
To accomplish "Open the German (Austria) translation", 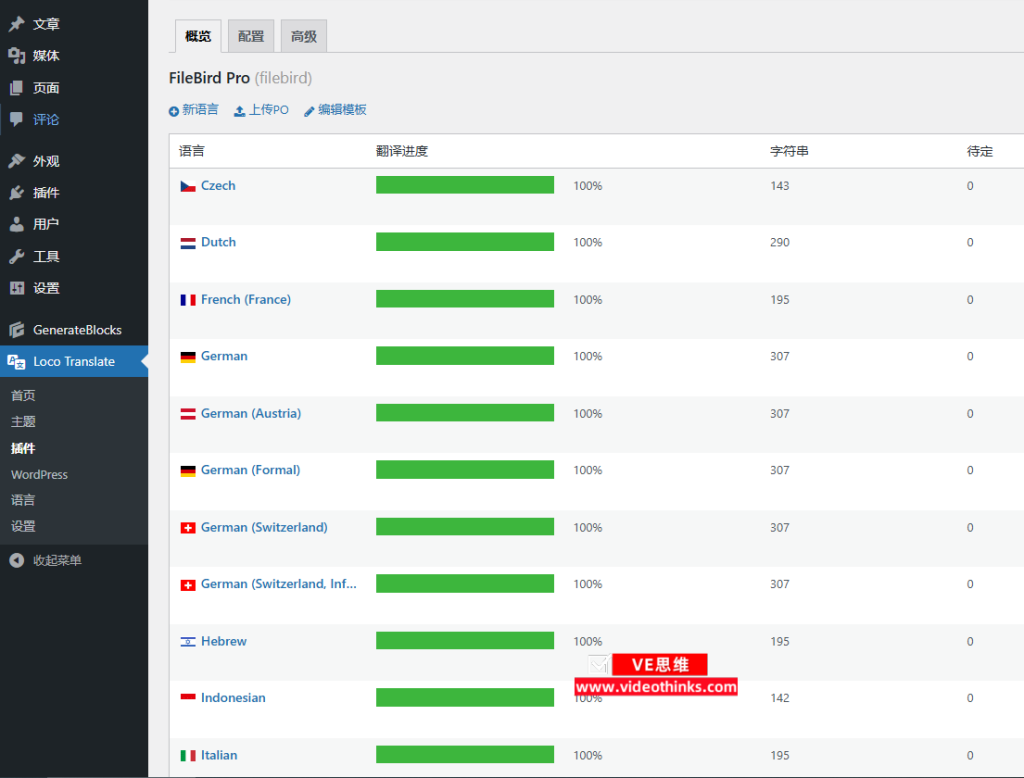I will click(x=251, y=413).
